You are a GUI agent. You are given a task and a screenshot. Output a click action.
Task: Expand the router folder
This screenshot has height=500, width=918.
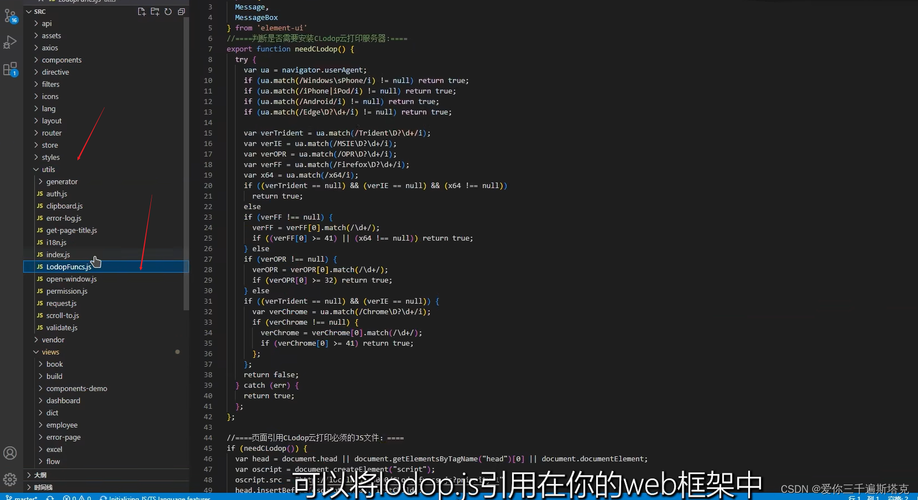[106, 133]
